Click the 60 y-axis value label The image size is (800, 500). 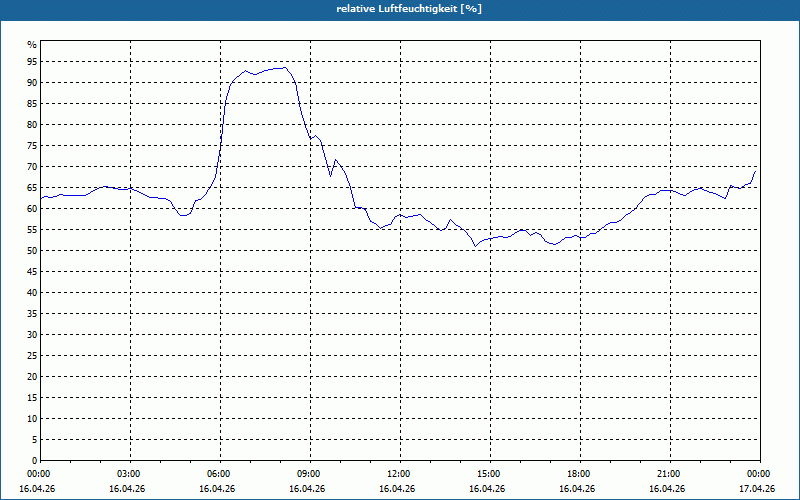32,209
